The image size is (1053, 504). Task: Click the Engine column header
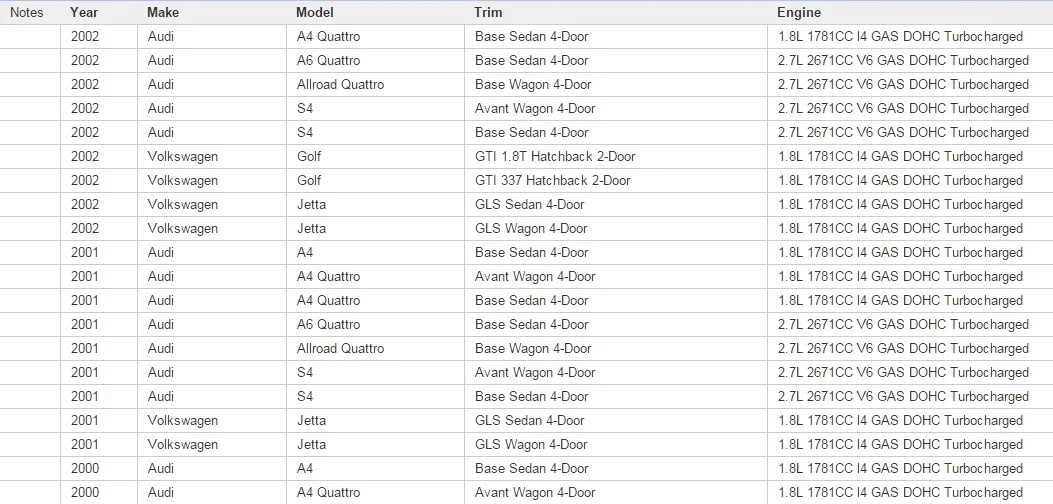coord(798,13)
